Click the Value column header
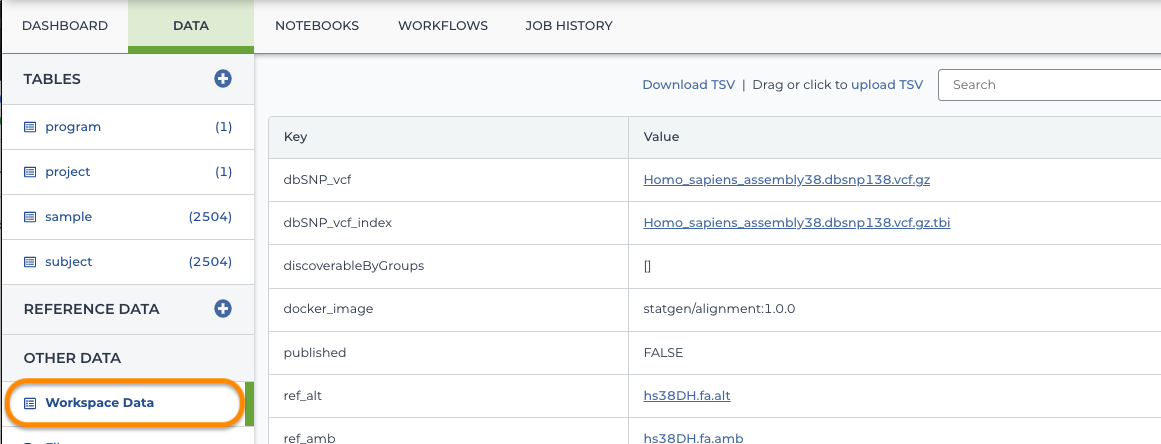The height and width of the screenshot is (444, 1161). coord(894,138)
